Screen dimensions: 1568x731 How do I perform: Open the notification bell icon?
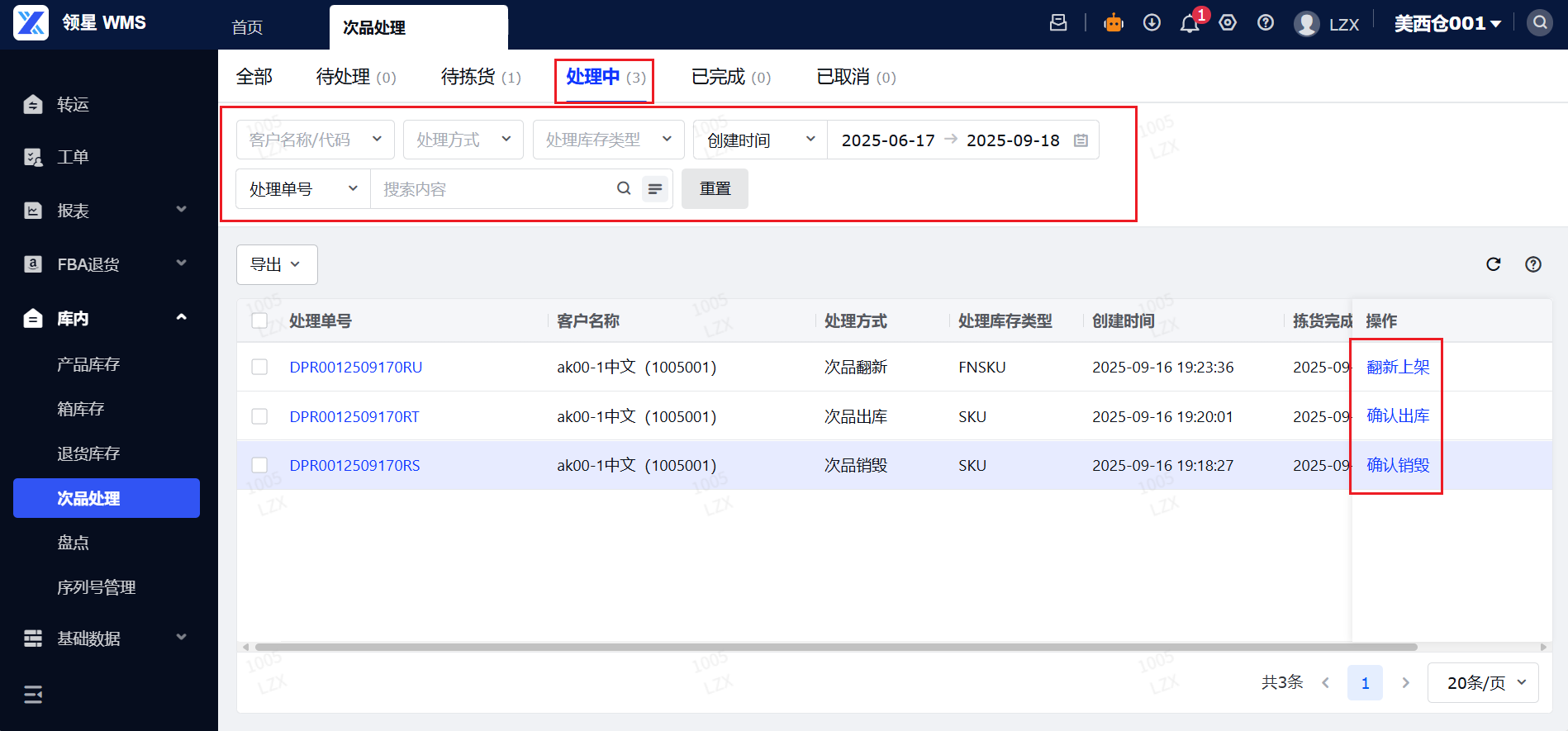[1190, 24]
